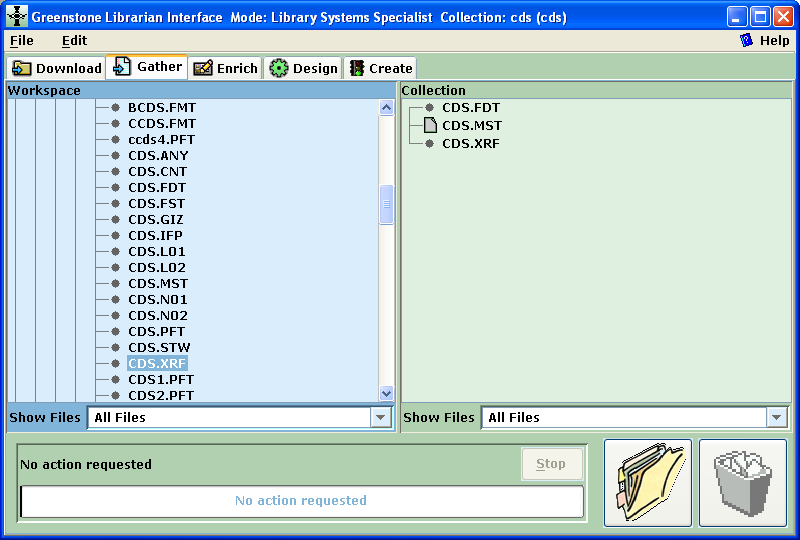Click the Help book icon
This screenshot has width=800, height=540.
pos(746,40)
